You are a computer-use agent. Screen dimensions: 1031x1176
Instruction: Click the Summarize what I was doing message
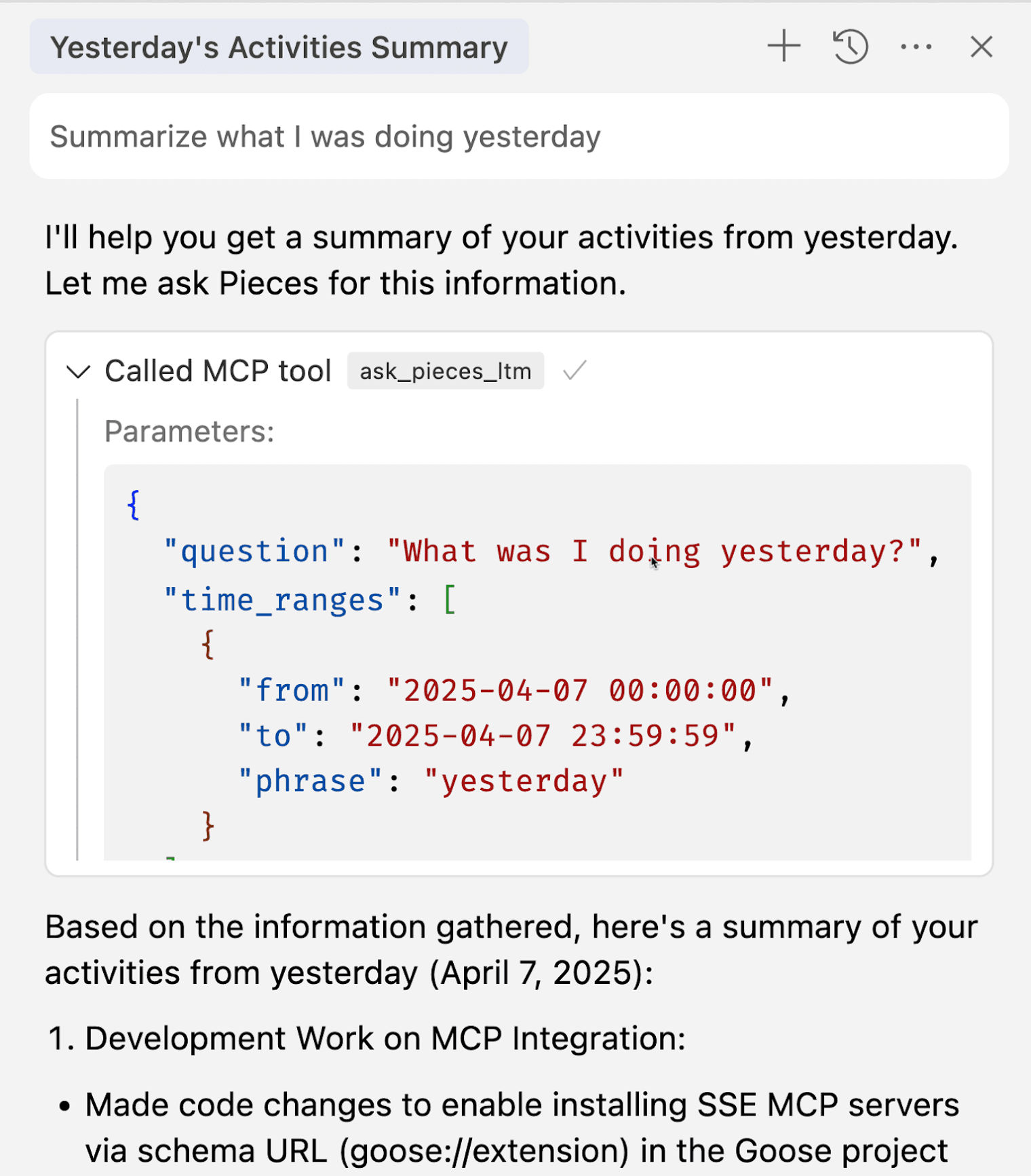[519, 136]
